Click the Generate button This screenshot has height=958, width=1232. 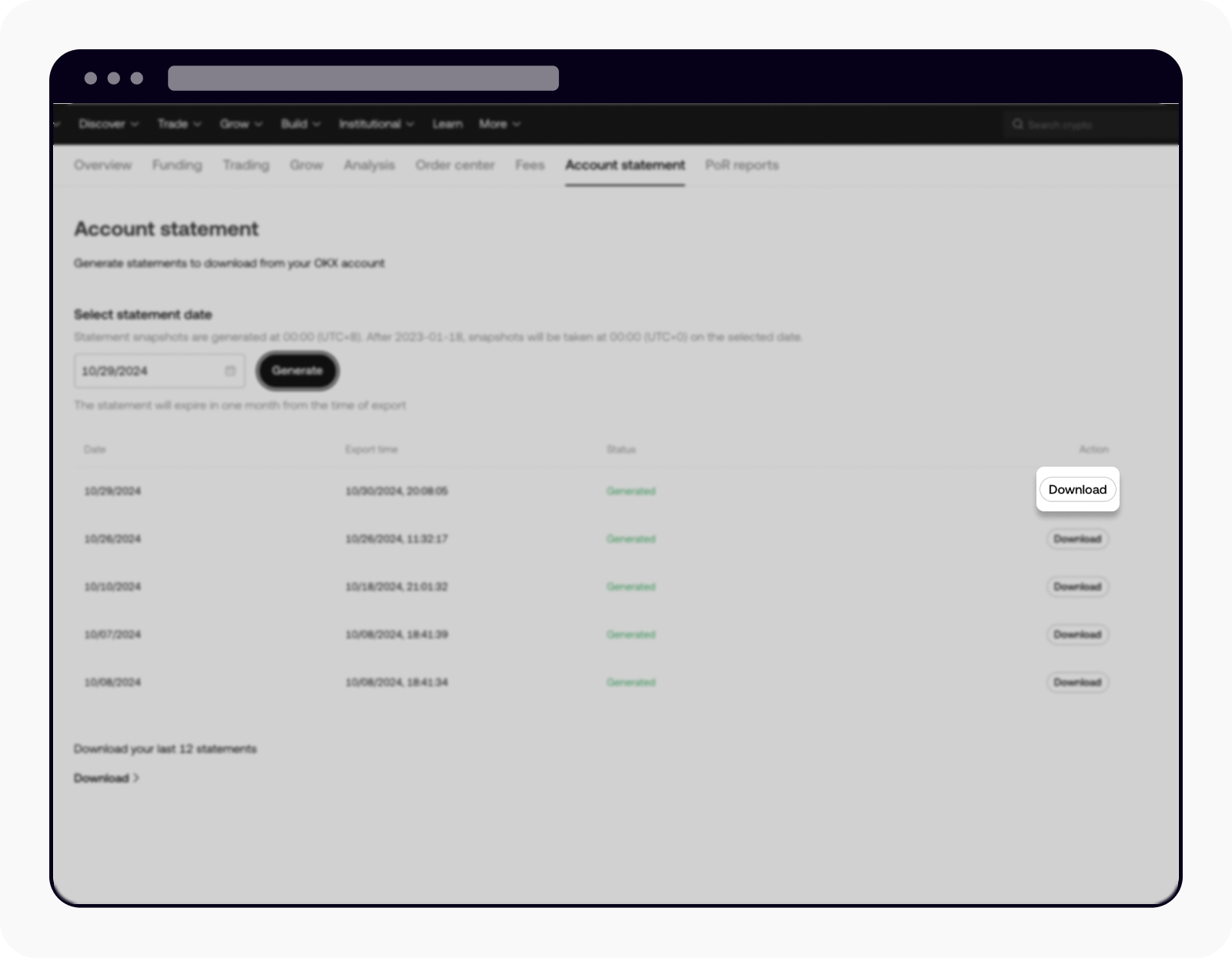297,370
